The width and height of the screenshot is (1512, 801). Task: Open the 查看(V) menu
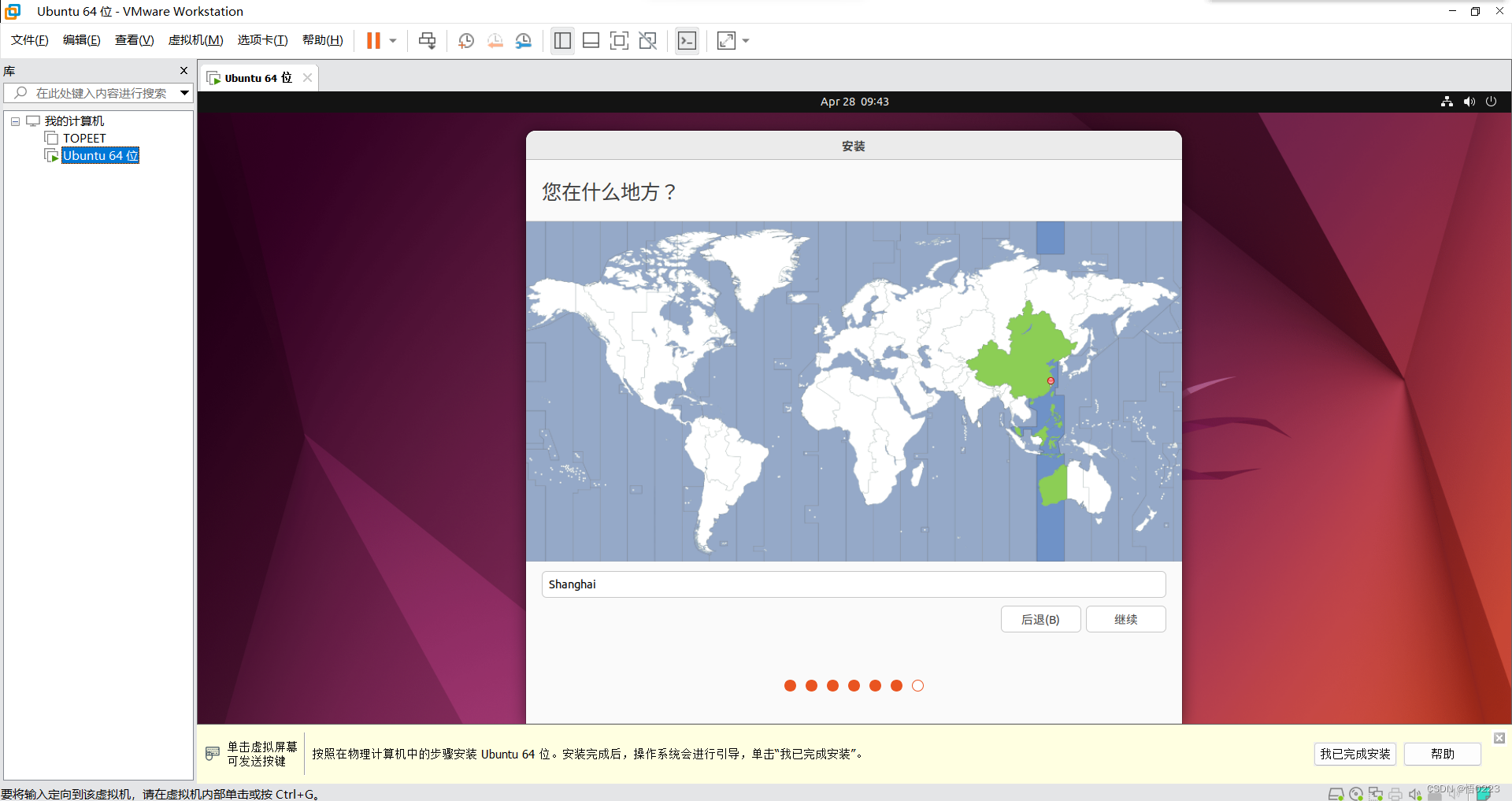point(135,40)
